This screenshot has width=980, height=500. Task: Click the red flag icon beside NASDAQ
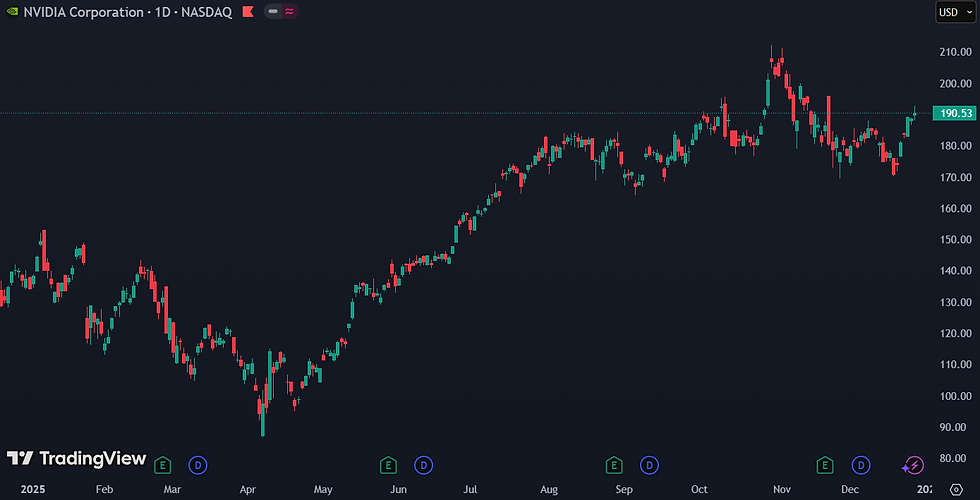pos(248,12)
